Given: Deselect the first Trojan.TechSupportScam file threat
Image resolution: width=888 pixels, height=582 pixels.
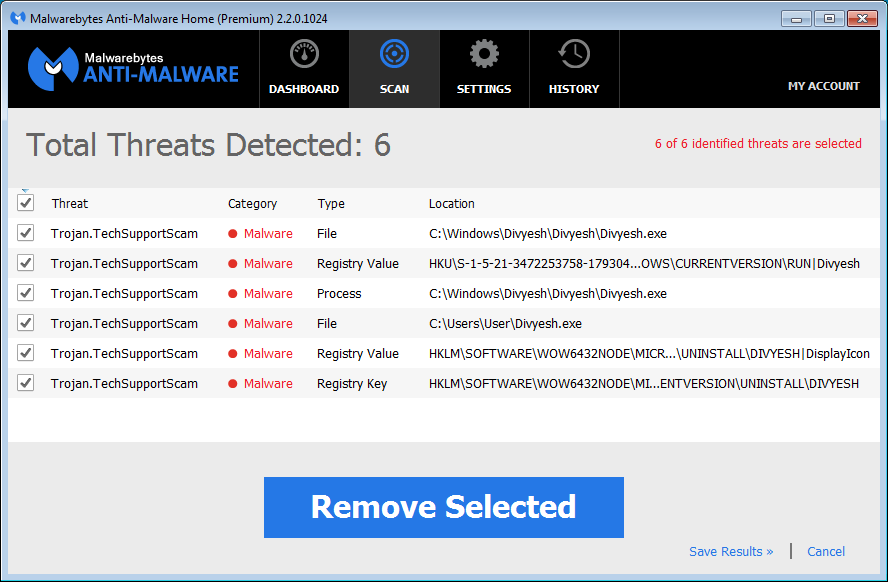Looking at the screenshot, I should tap(25, 233).
